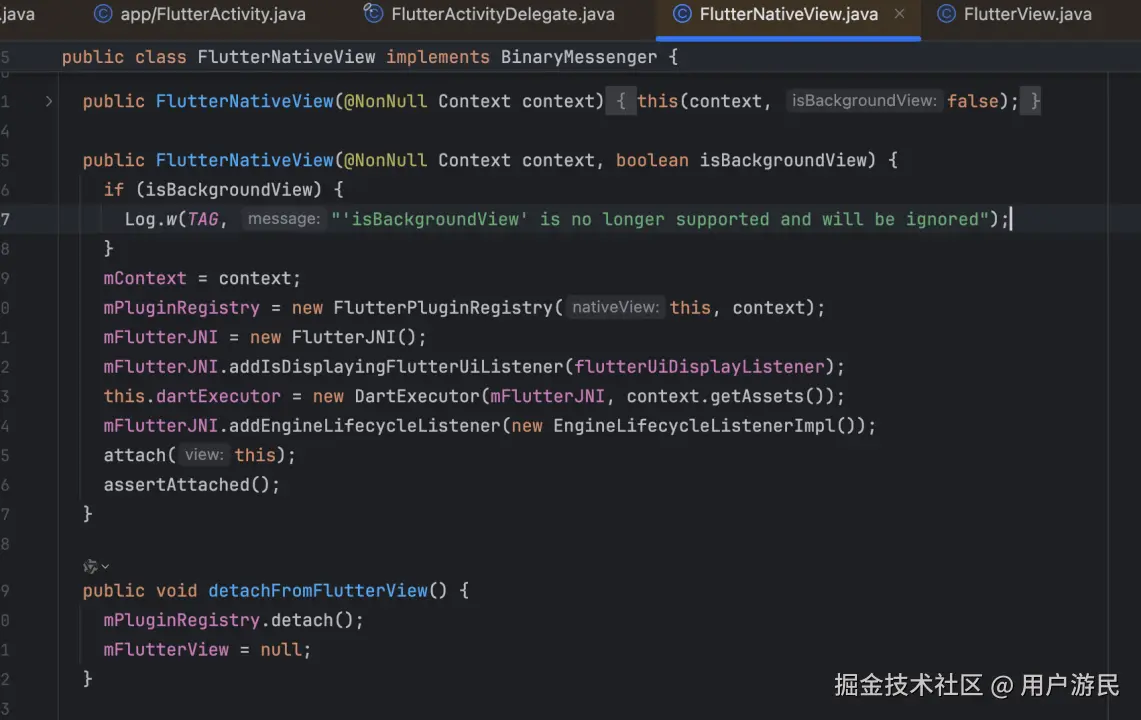This screenshot has height=720, width=1141.
Task: Click the 'isBackgroundView' warning string literal
Action: point(660,219)
